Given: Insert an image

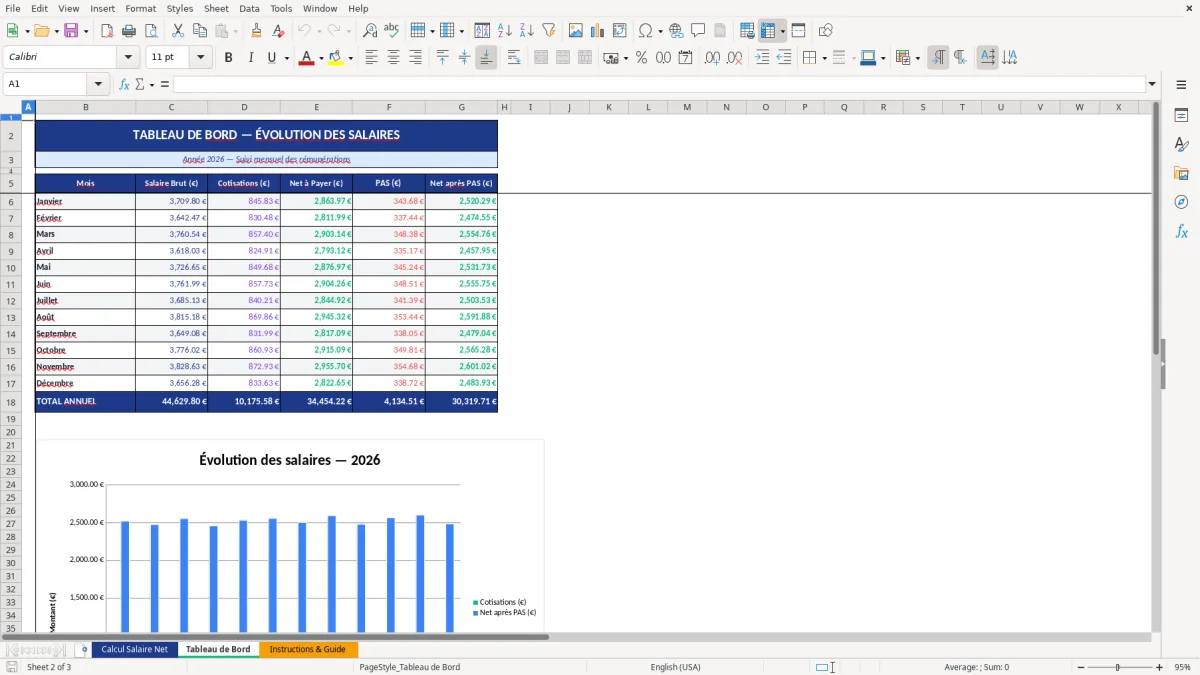Looking at the screenshot, I should (576, 31).
